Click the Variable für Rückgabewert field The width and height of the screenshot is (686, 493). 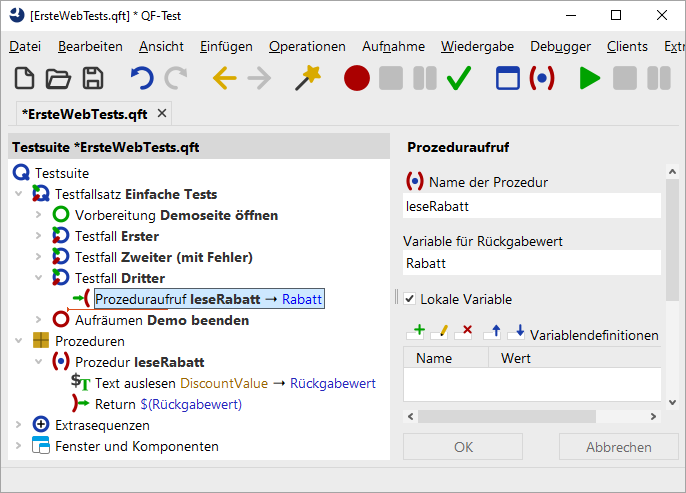click(x=532, y=263)
